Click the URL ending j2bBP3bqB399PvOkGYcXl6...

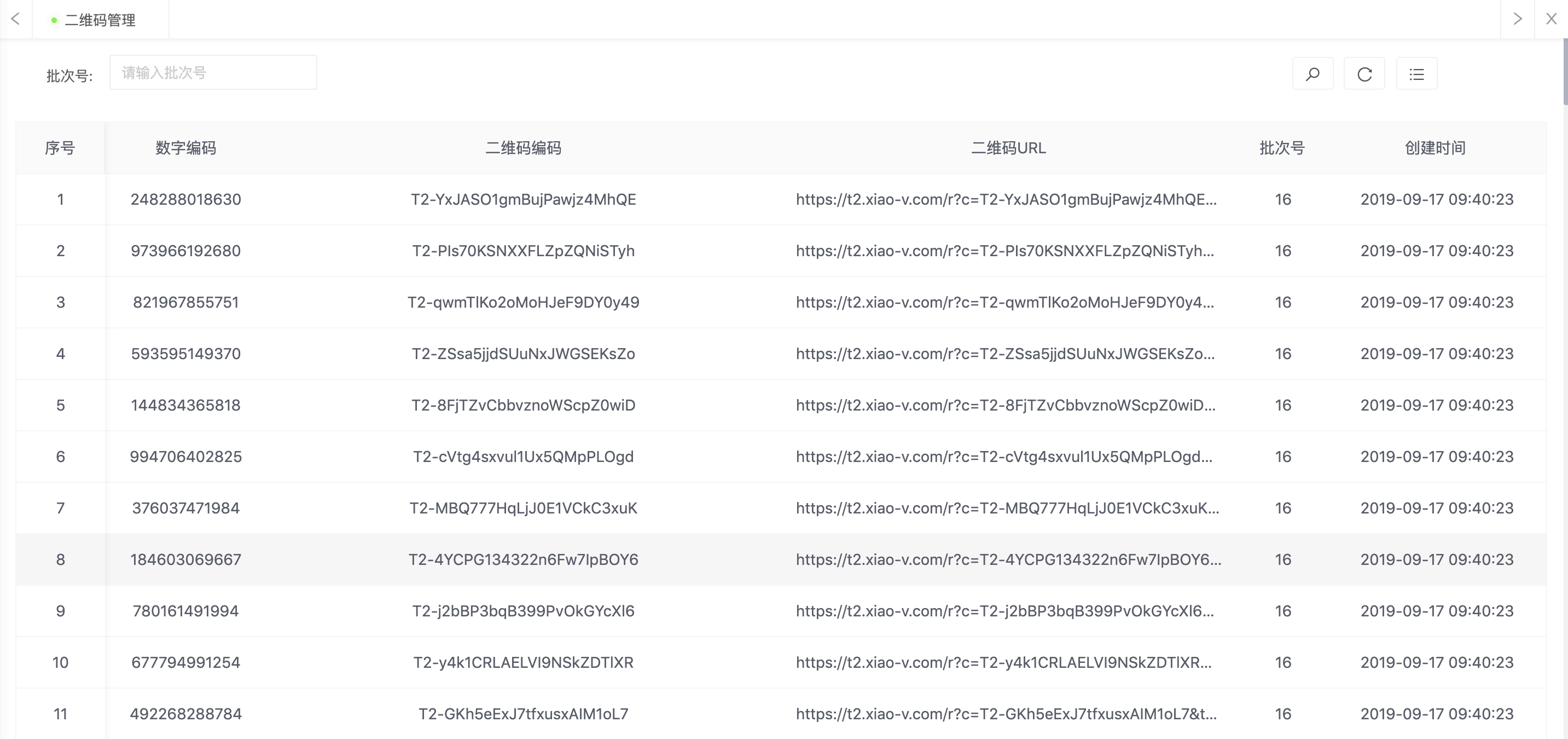(x=1005, y=611)
